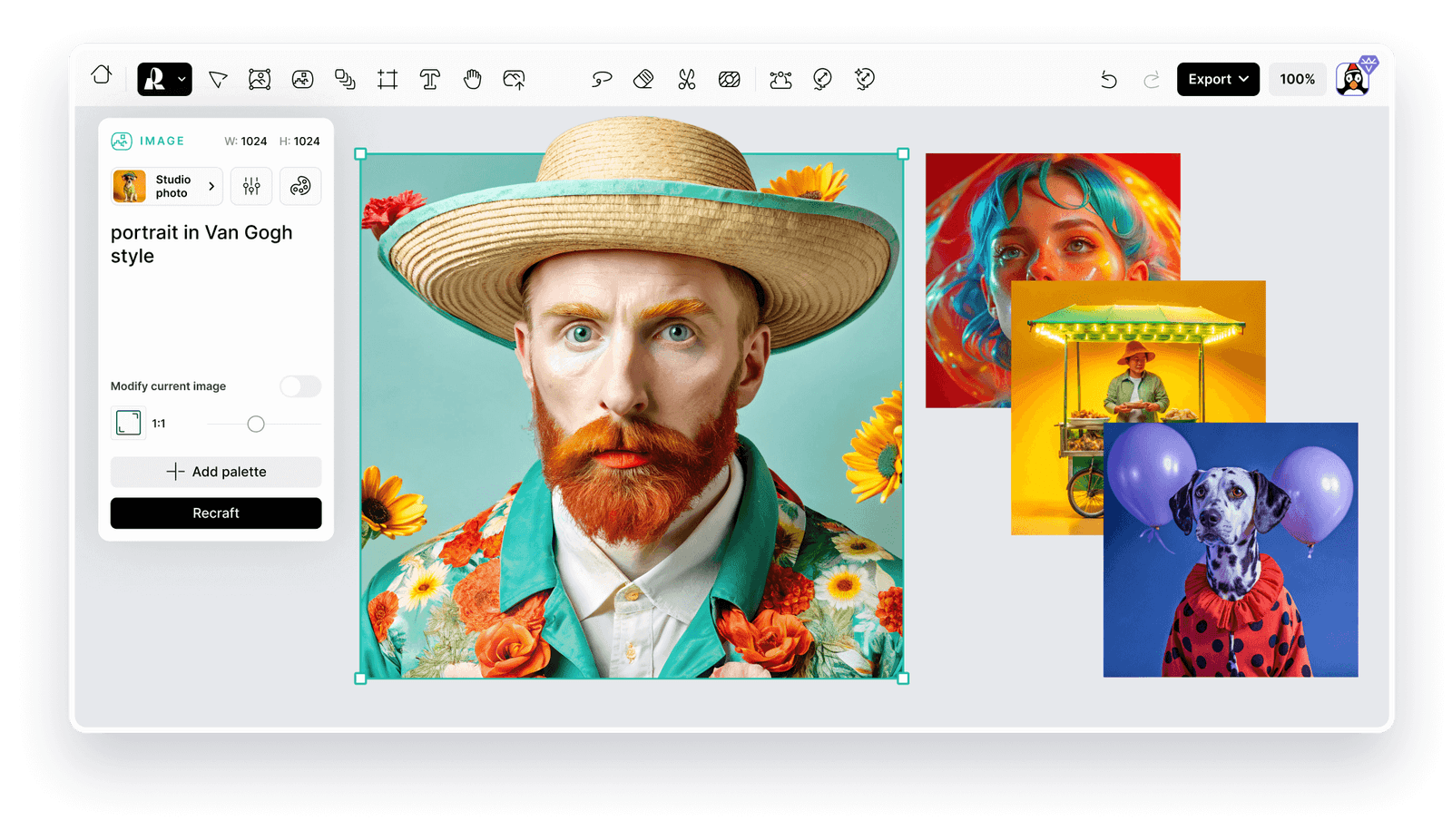Viewport: 1452px width, 840px height.
Task: Click the Undo arrow
Action: point(1109,80)
